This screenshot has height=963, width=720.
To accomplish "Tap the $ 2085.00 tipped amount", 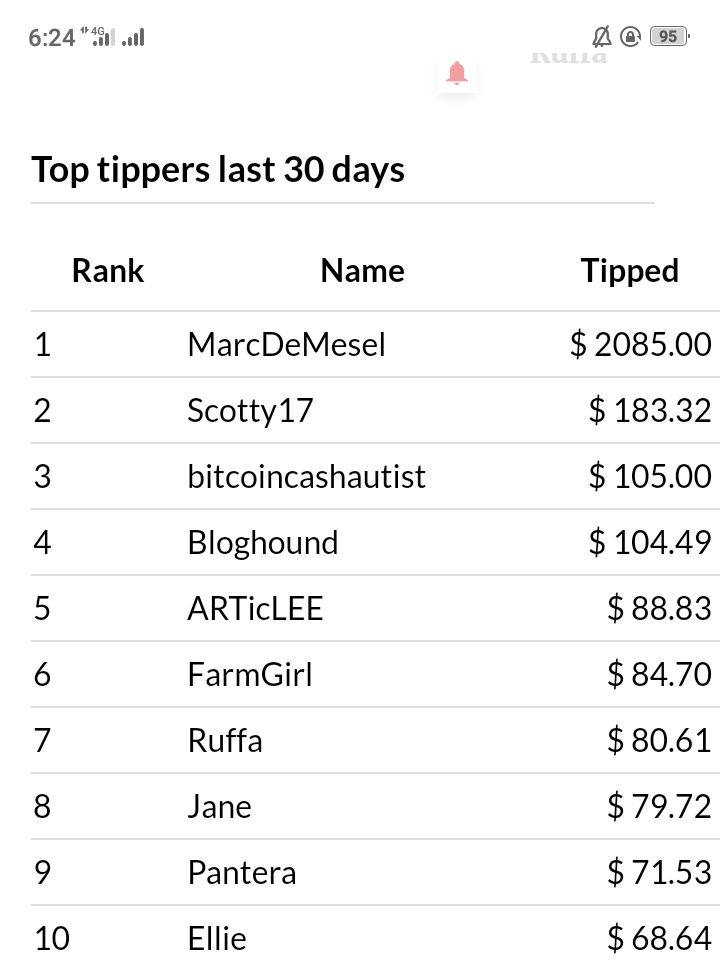I will [x=641, y=344].
